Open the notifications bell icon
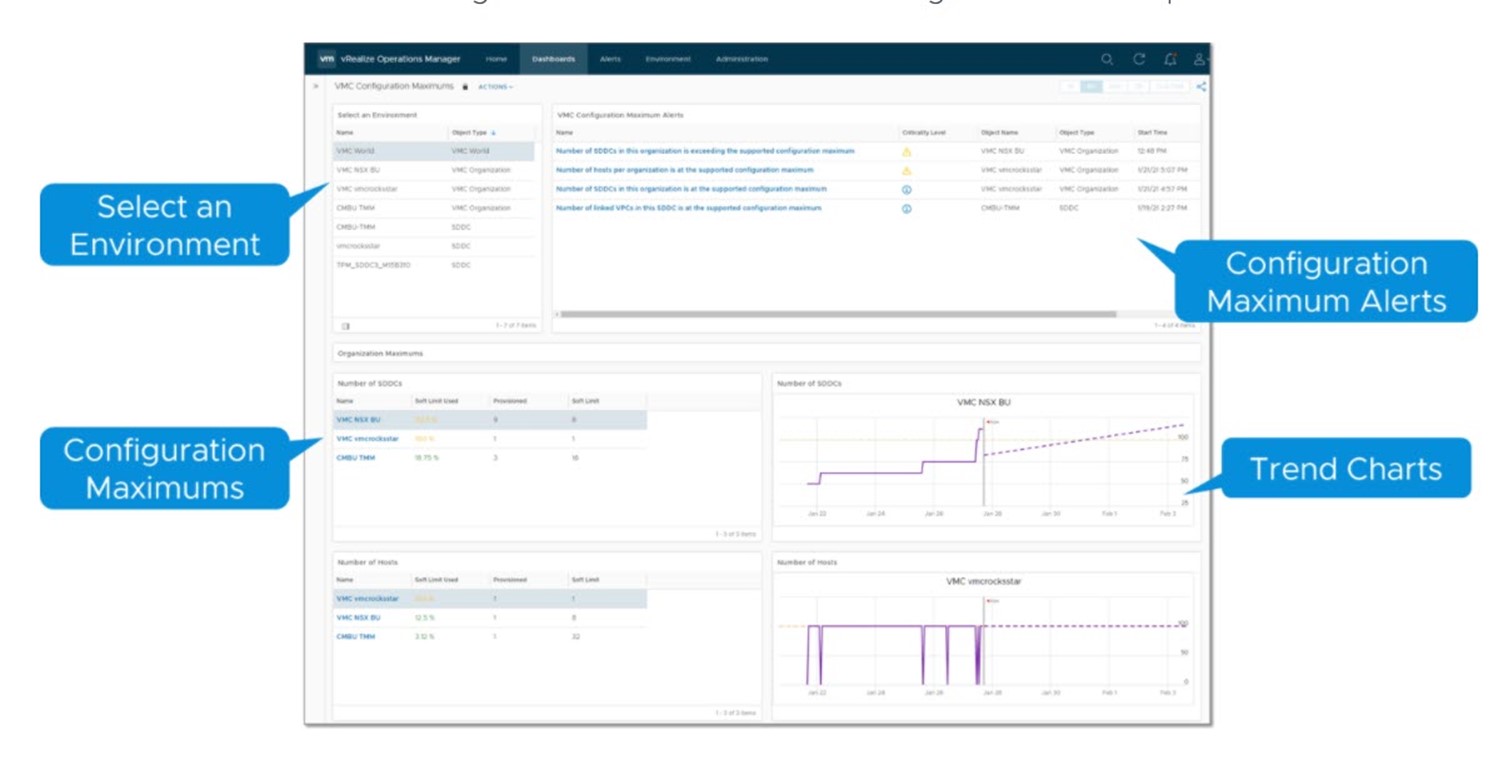 coord(1170,59)
